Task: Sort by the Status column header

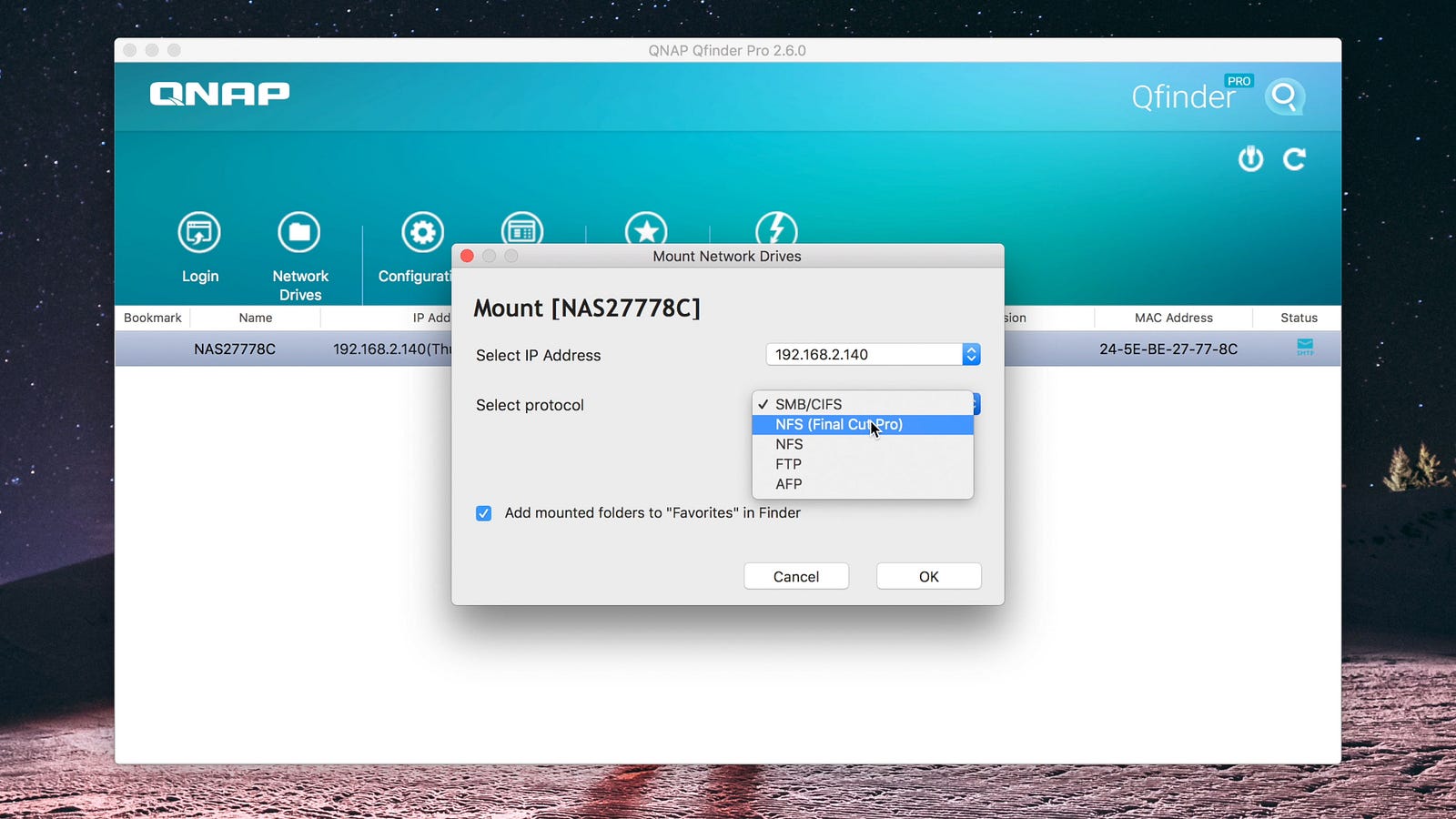Action: [1299, 318]
